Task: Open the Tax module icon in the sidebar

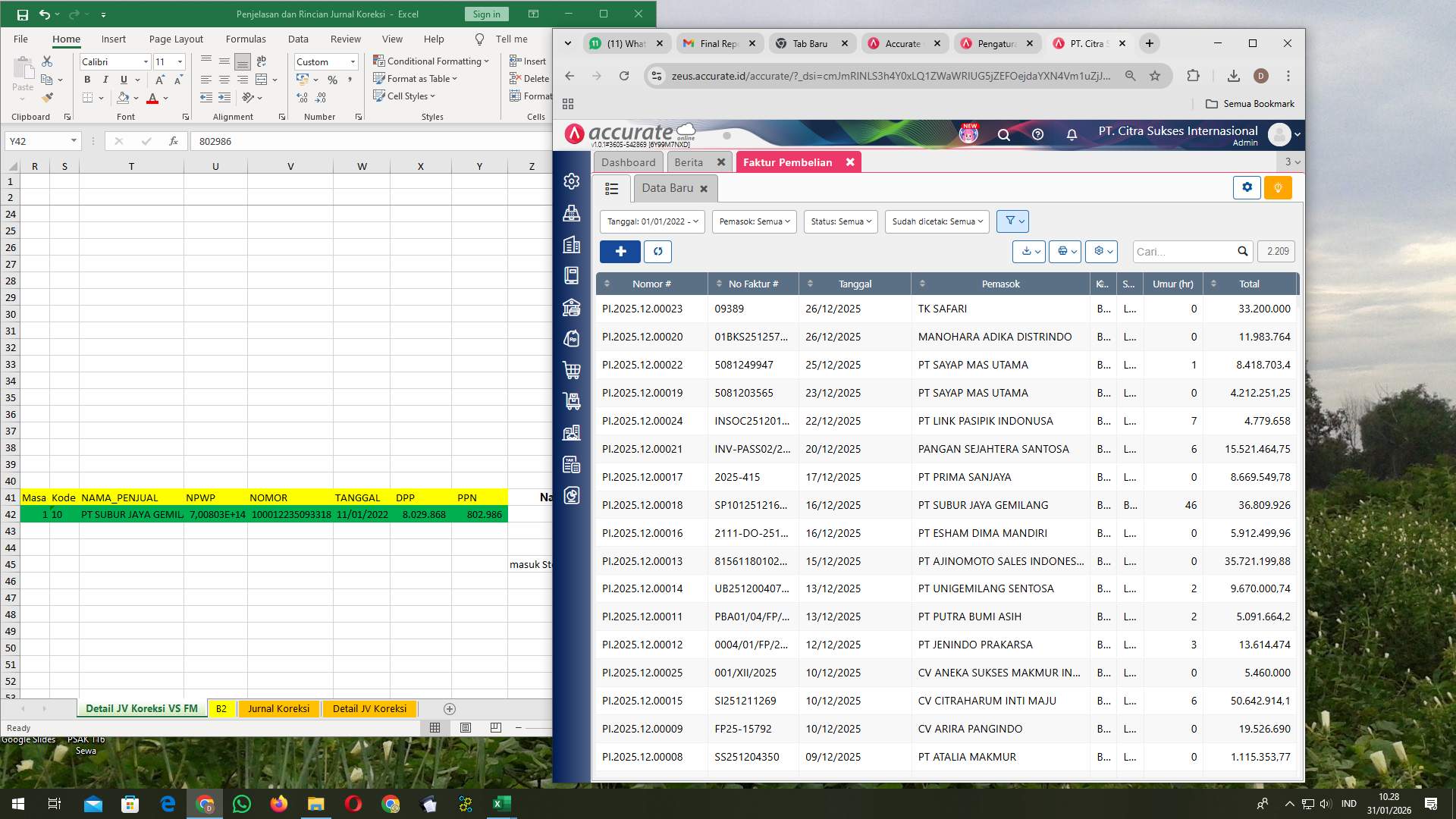Action: pos(571,464)
